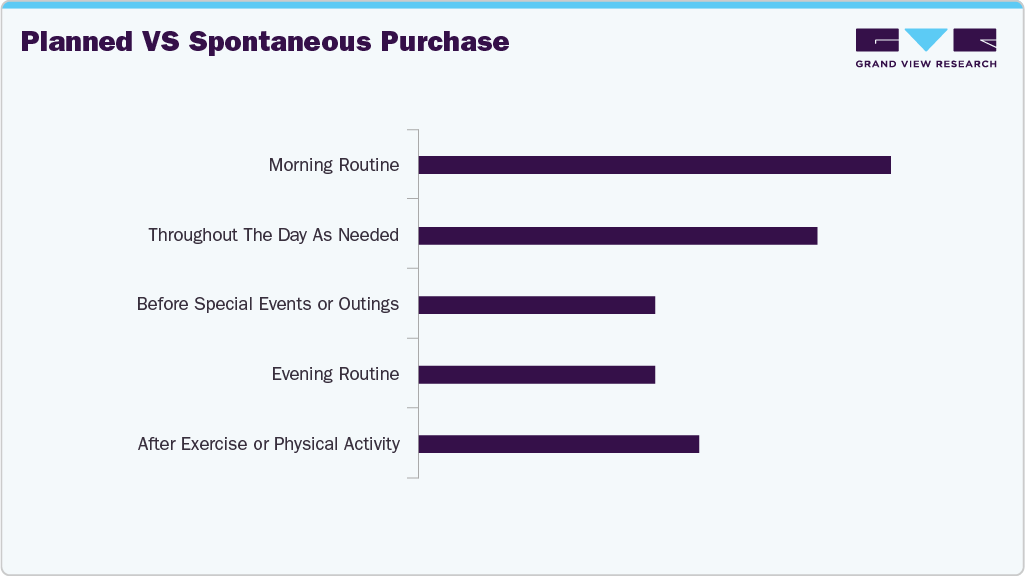The height and width of the screenshot is (576, 1025).
Task: Click the right R-shaped block of the logo
Action: coord(975,40)
